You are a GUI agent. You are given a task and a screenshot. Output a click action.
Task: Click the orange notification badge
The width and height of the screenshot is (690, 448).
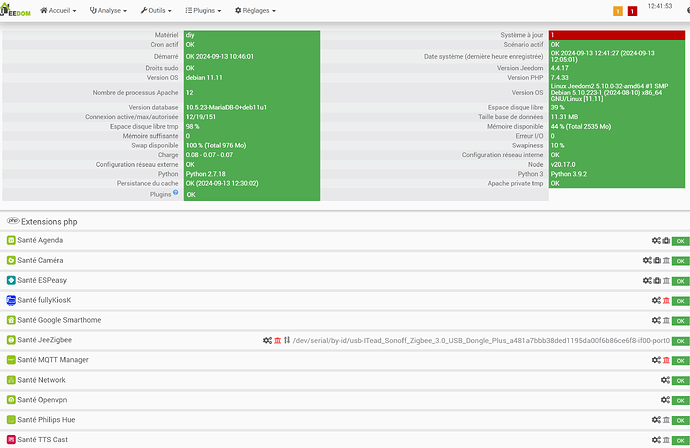pos(618,11)
